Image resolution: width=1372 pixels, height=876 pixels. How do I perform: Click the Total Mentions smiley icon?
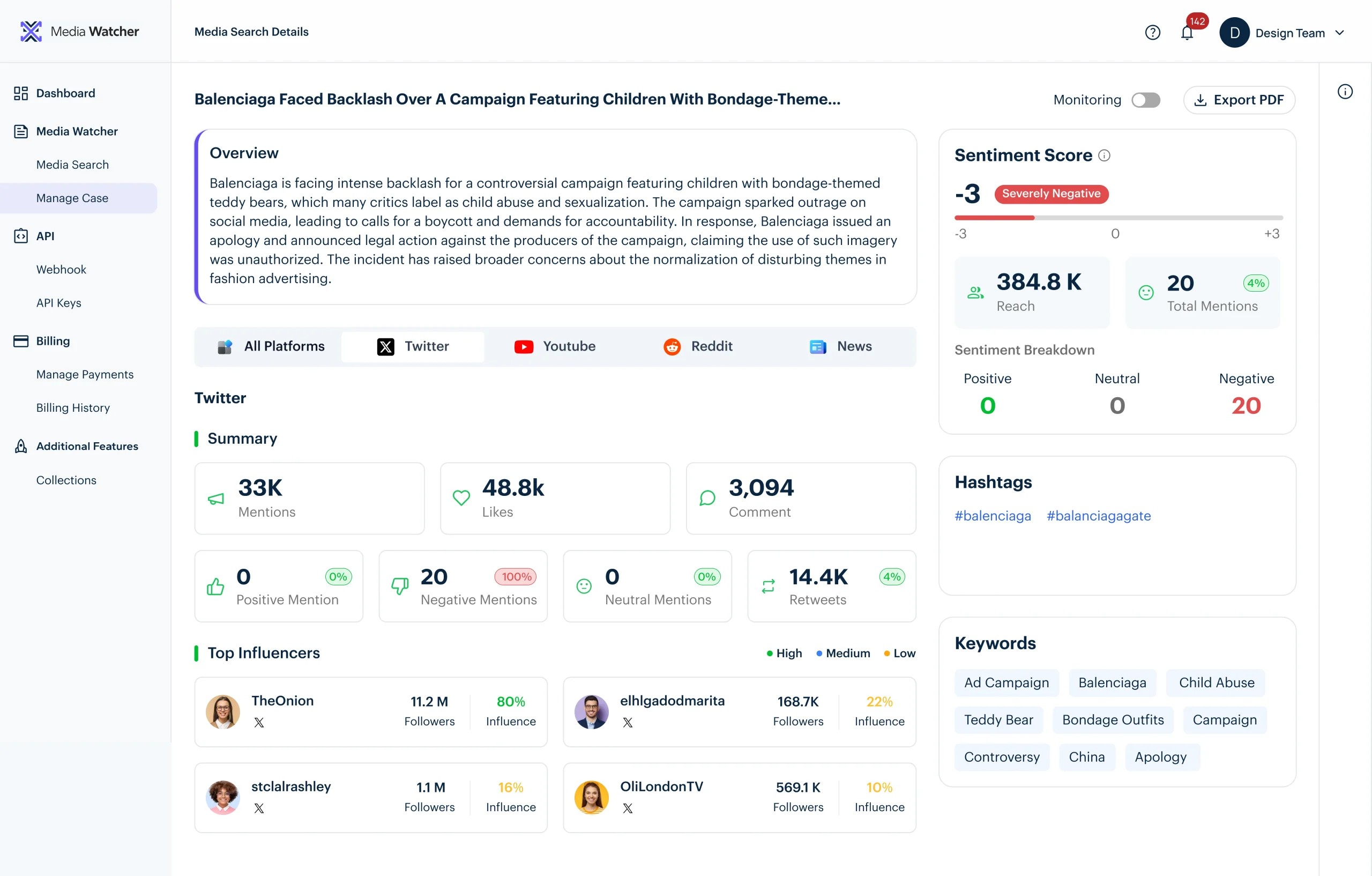coord(1146,292)
